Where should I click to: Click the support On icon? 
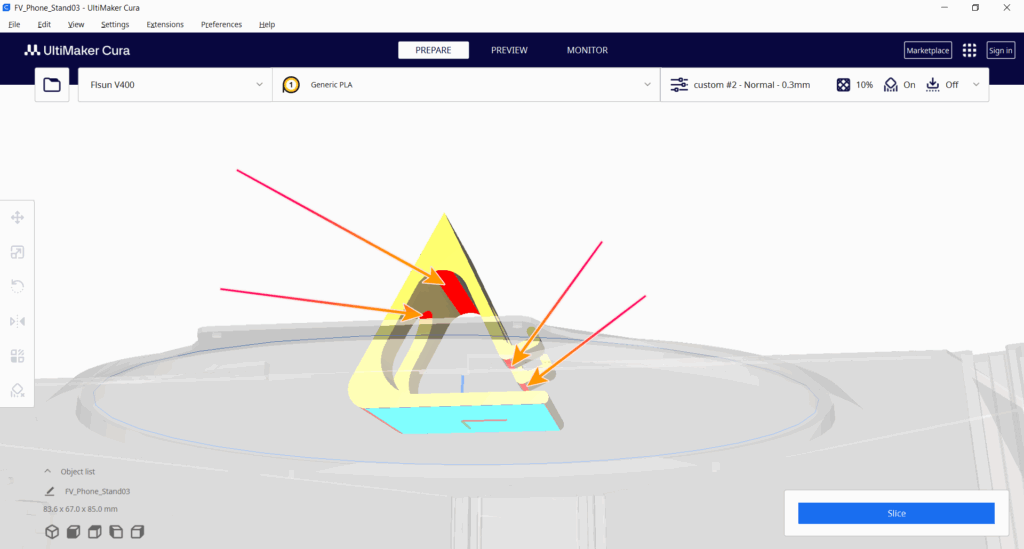click(x=891, y=85)
